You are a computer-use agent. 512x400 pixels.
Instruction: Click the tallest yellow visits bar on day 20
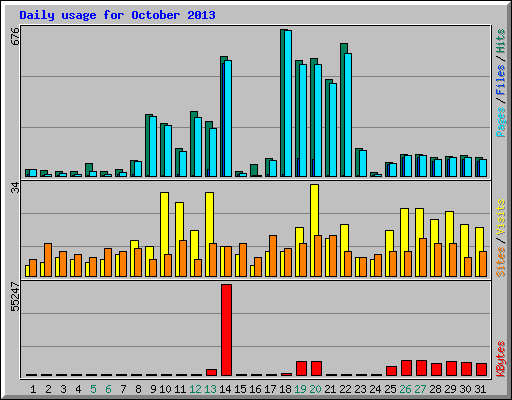tap(314, 230)
